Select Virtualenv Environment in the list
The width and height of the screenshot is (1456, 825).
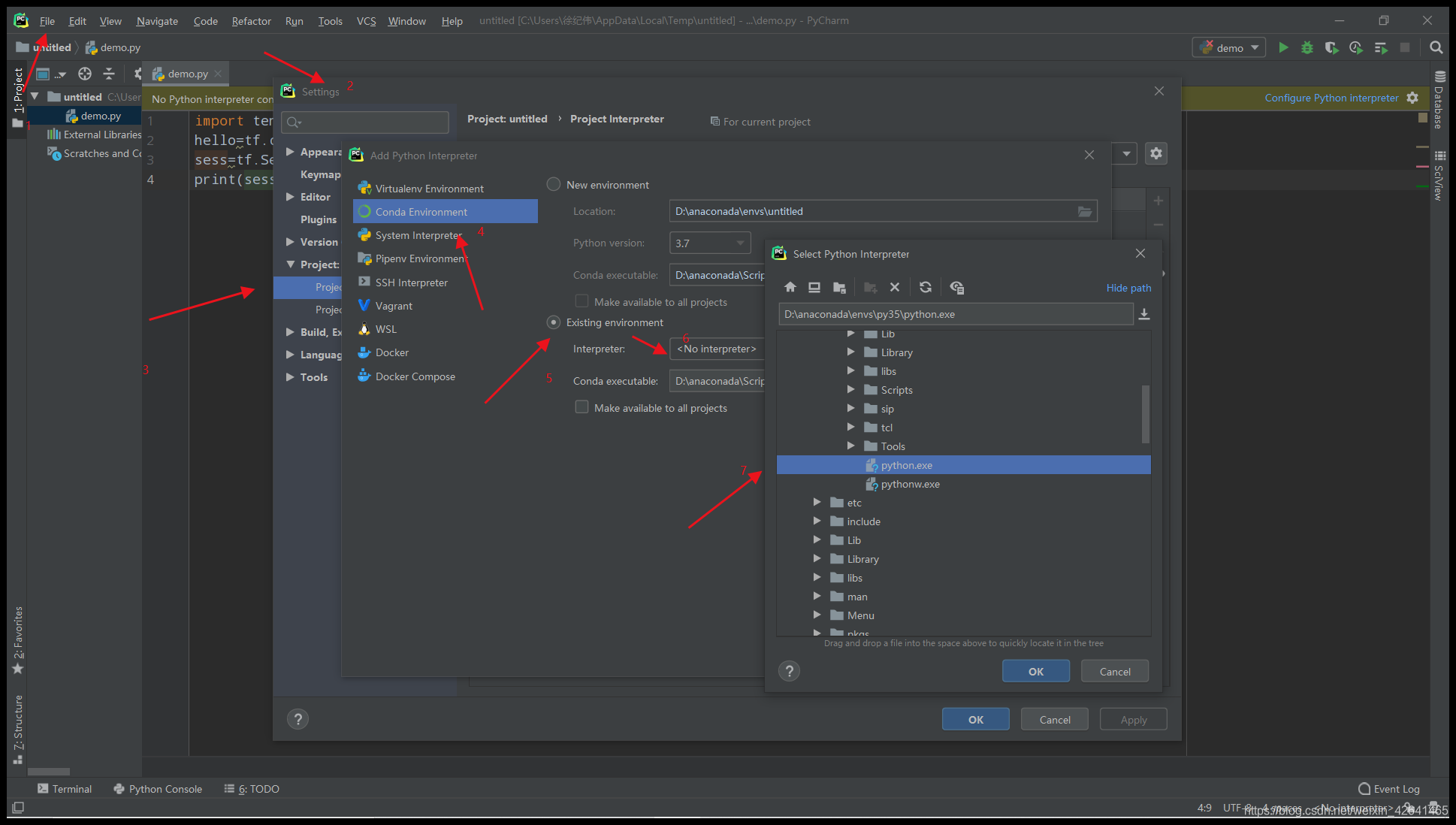point(446,189)
